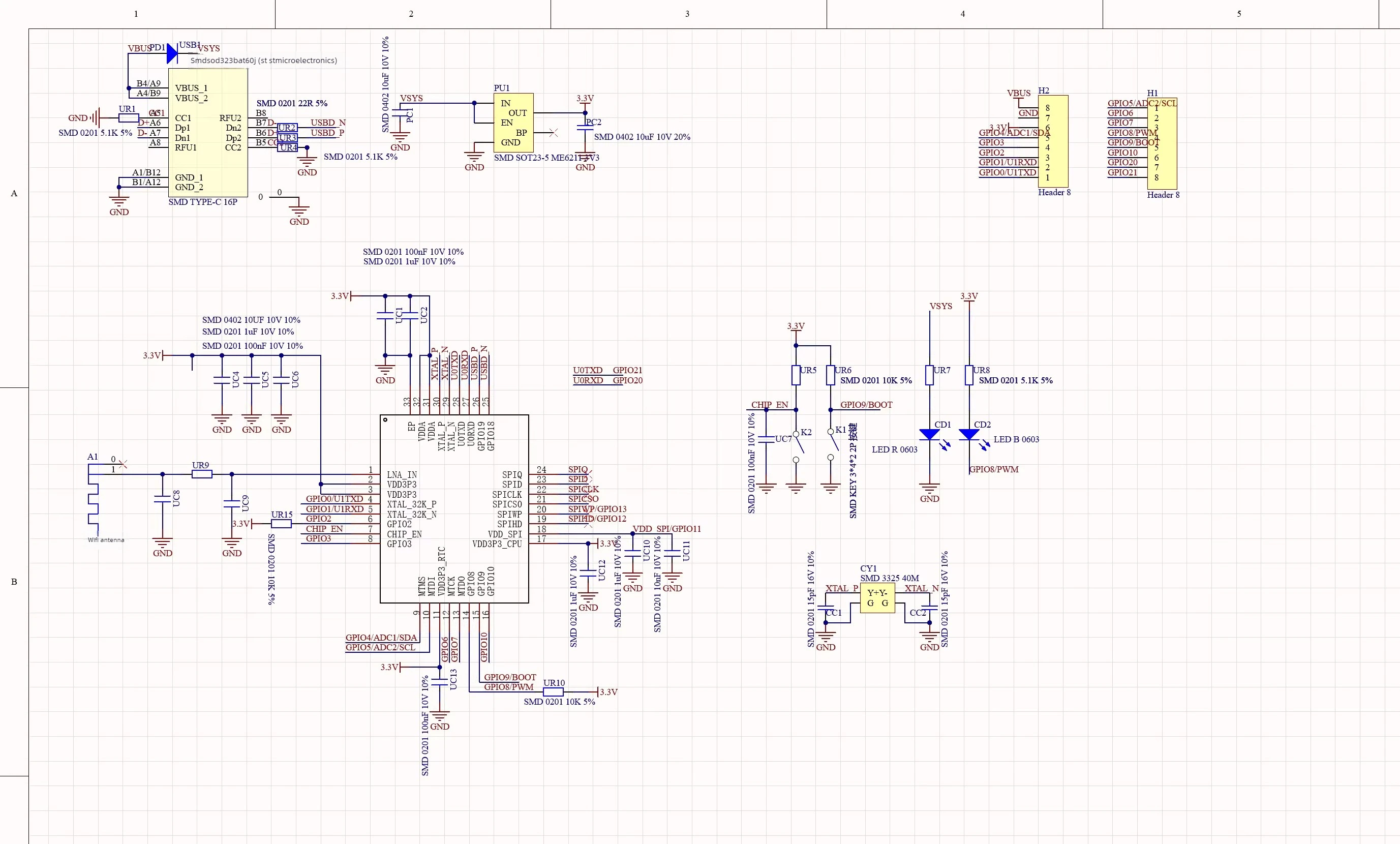The height and width of the screenshot is (844, 1400).
Task: Select the U0TXD GPIO21 net label
Action: click(x=607, y=371)
